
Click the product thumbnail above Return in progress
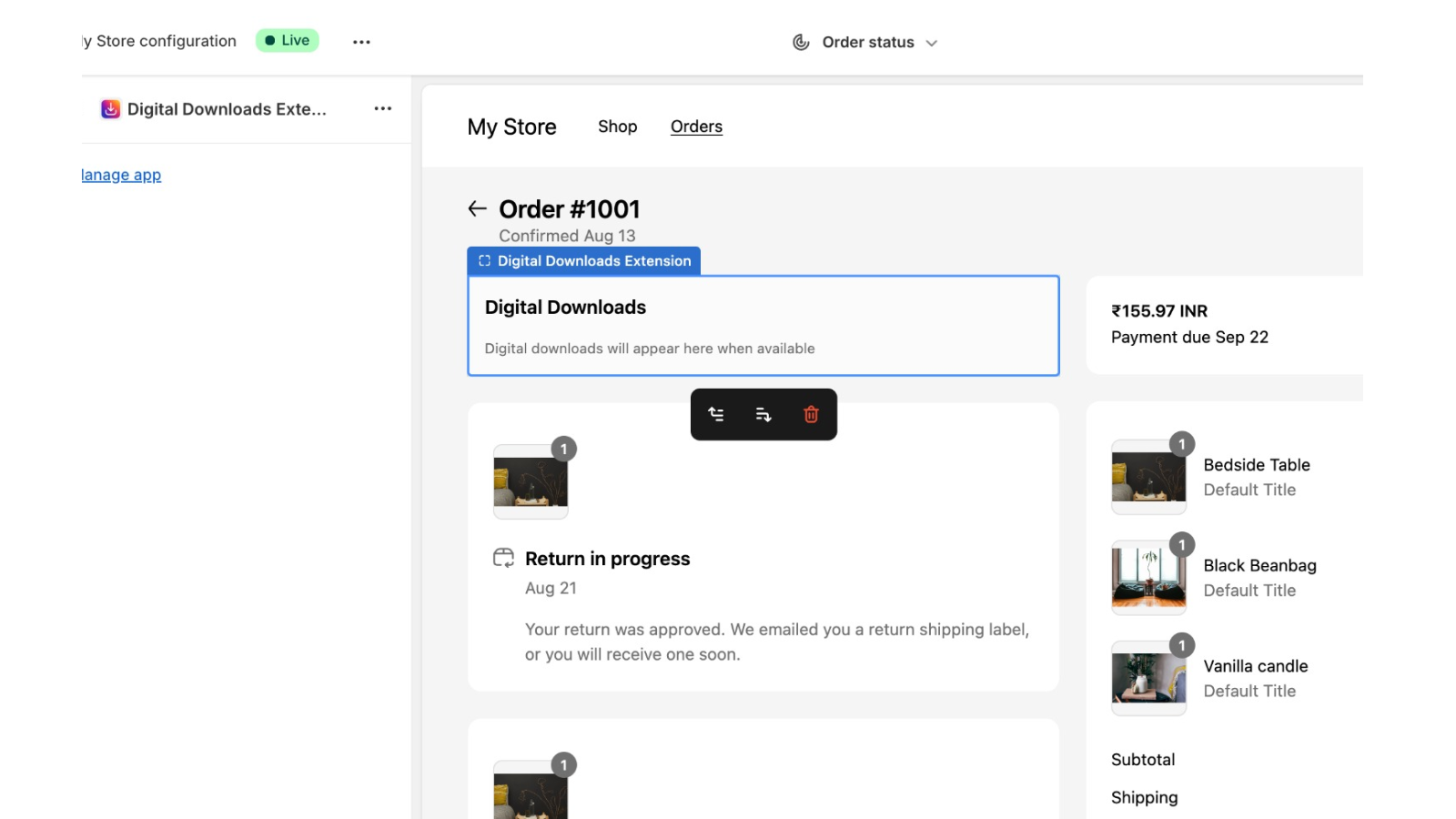531,481
